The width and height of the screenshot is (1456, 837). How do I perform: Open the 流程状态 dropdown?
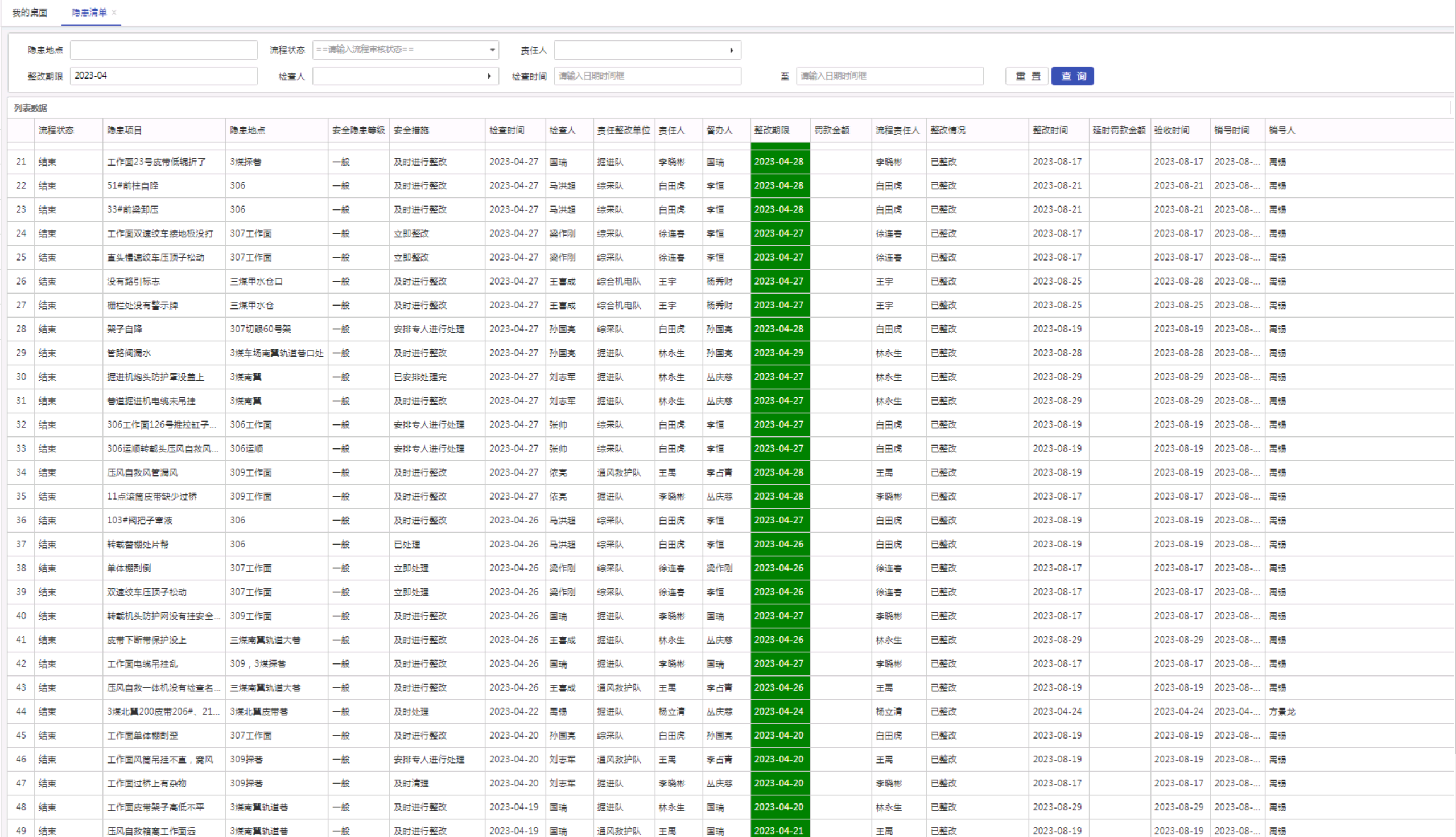pos(405,50)
